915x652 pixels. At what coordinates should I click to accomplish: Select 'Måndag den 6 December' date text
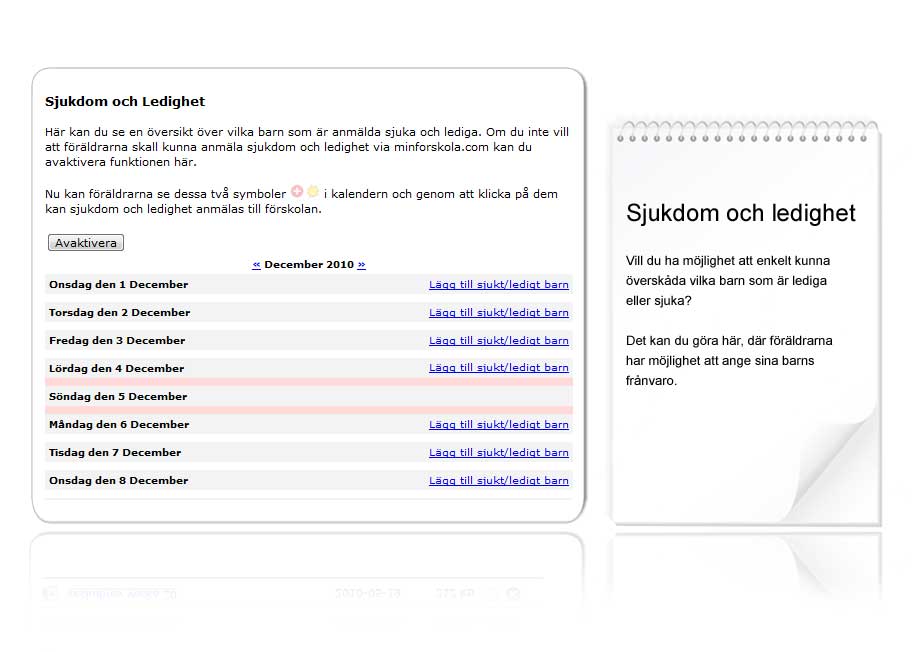tap(119, 424)
